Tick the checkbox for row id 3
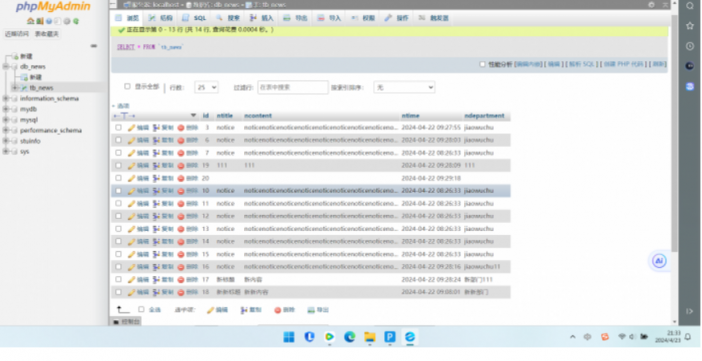 [x=118, y=128]
